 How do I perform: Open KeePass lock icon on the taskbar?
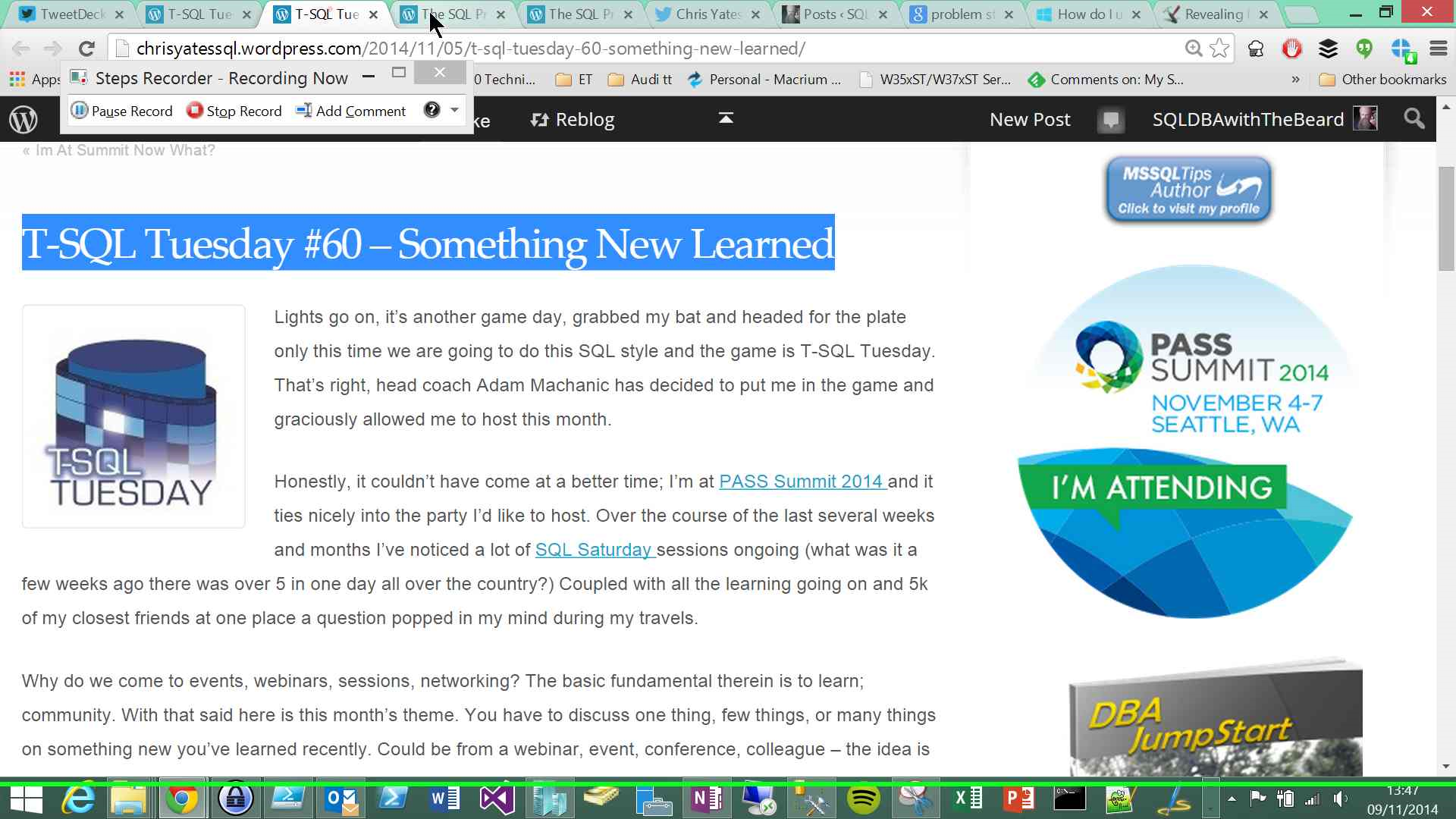(235, 799)
